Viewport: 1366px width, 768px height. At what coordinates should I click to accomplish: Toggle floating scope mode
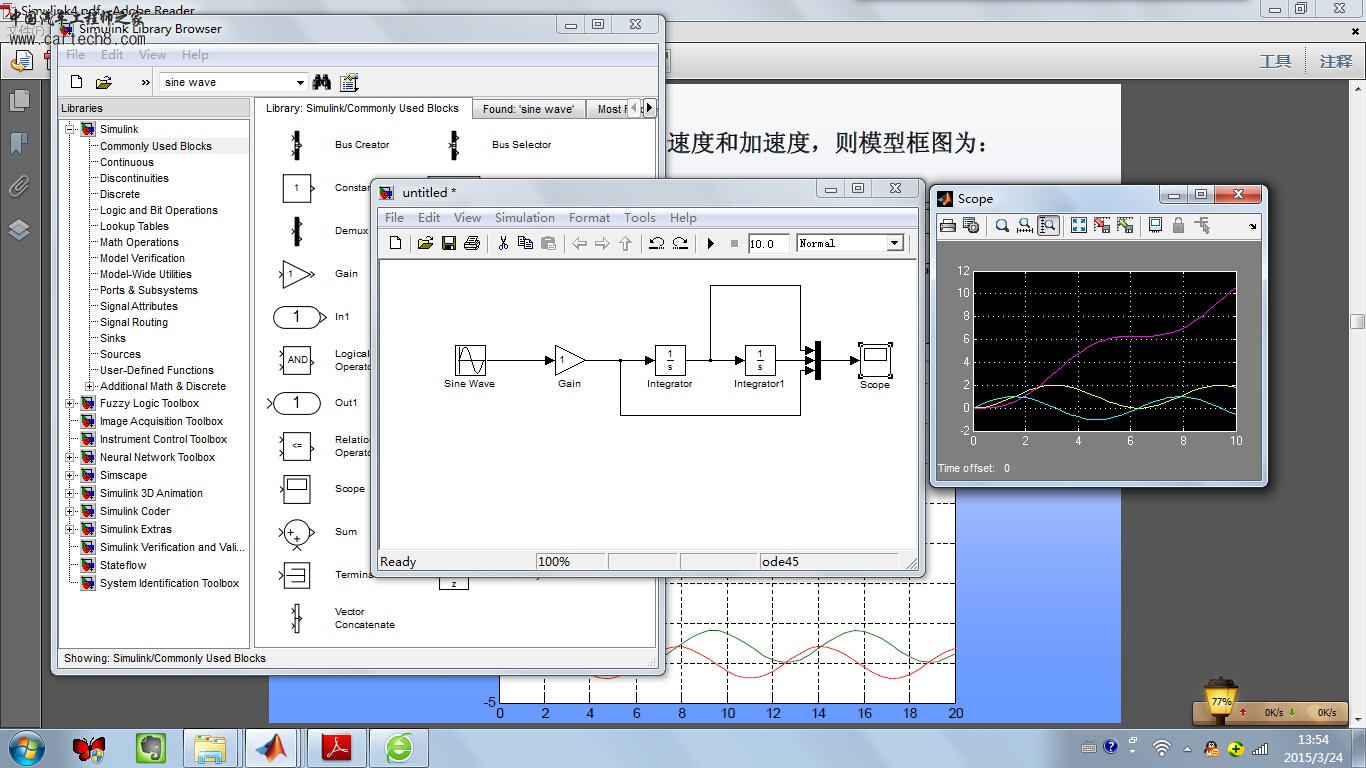(1155, 225)
